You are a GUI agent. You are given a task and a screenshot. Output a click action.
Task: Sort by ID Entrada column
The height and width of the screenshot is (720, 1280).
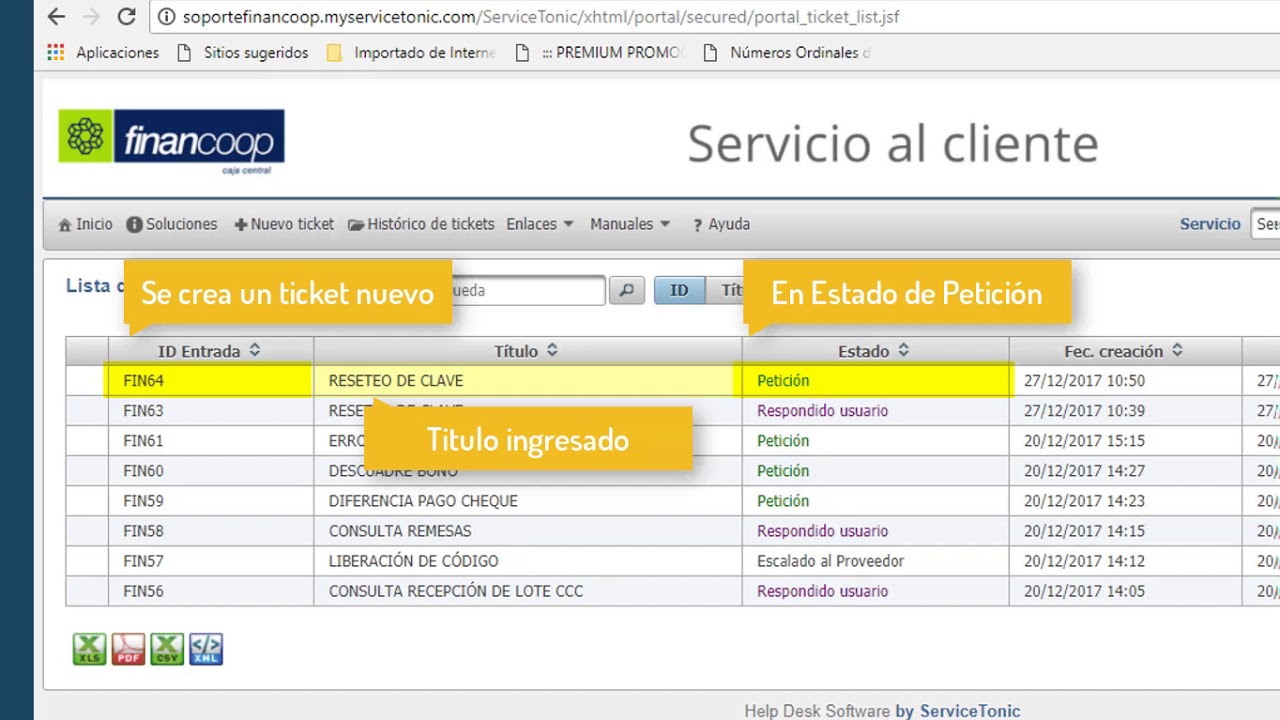210,351
